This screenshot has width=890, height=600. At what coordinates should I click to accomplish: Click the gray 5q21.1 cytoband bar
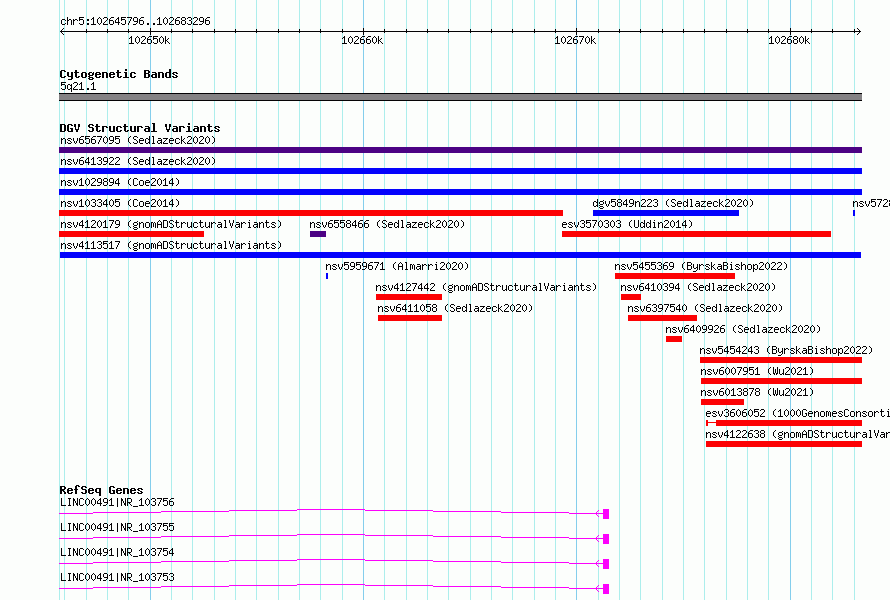point(460,97)
